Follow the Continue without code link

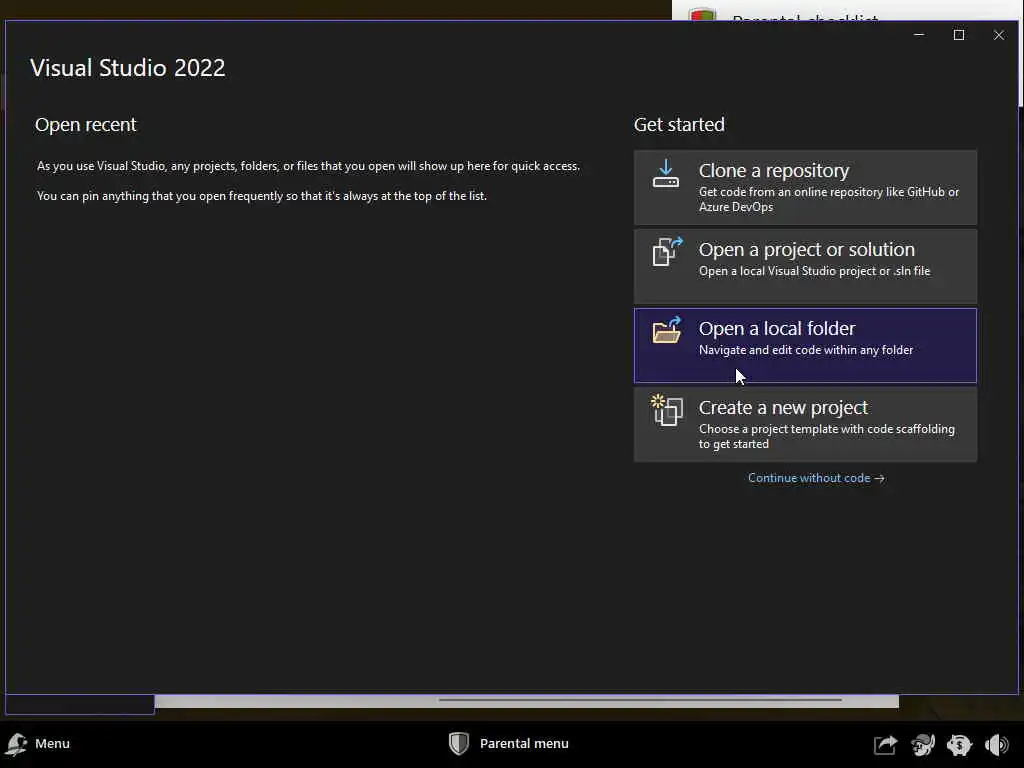[x=816, y=478]
